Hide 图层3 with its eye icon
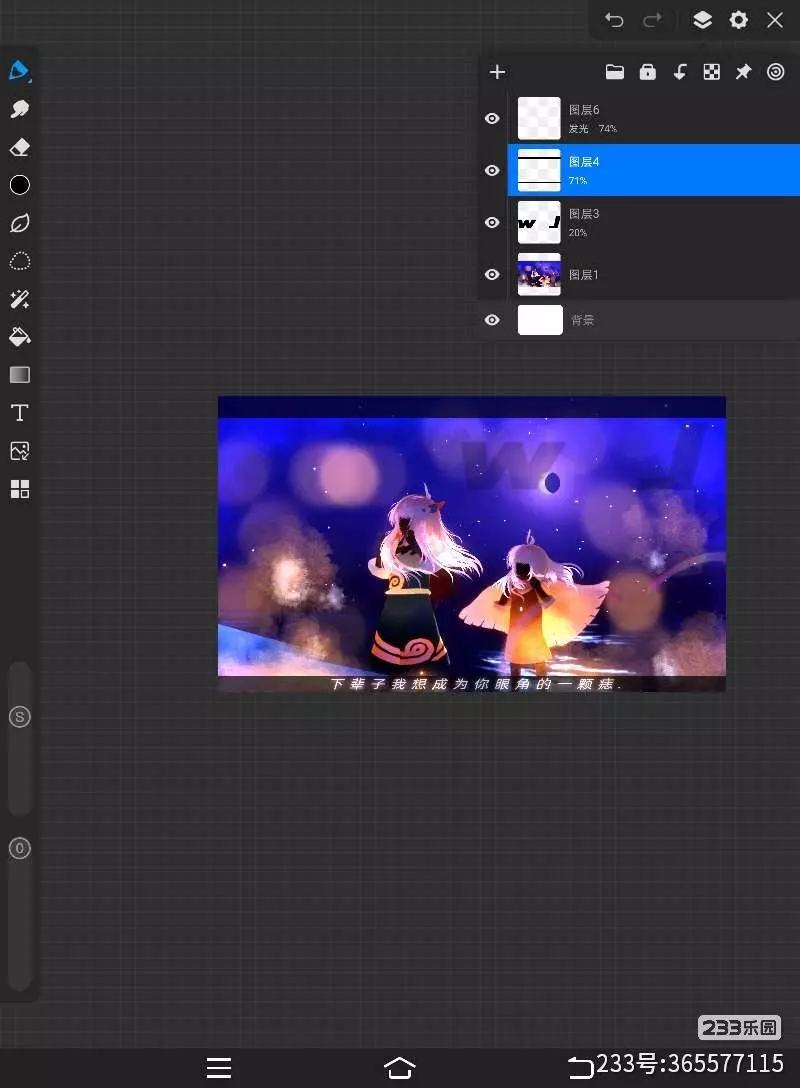This screenshot has width=800, height=1088. [x=492, y=223]
